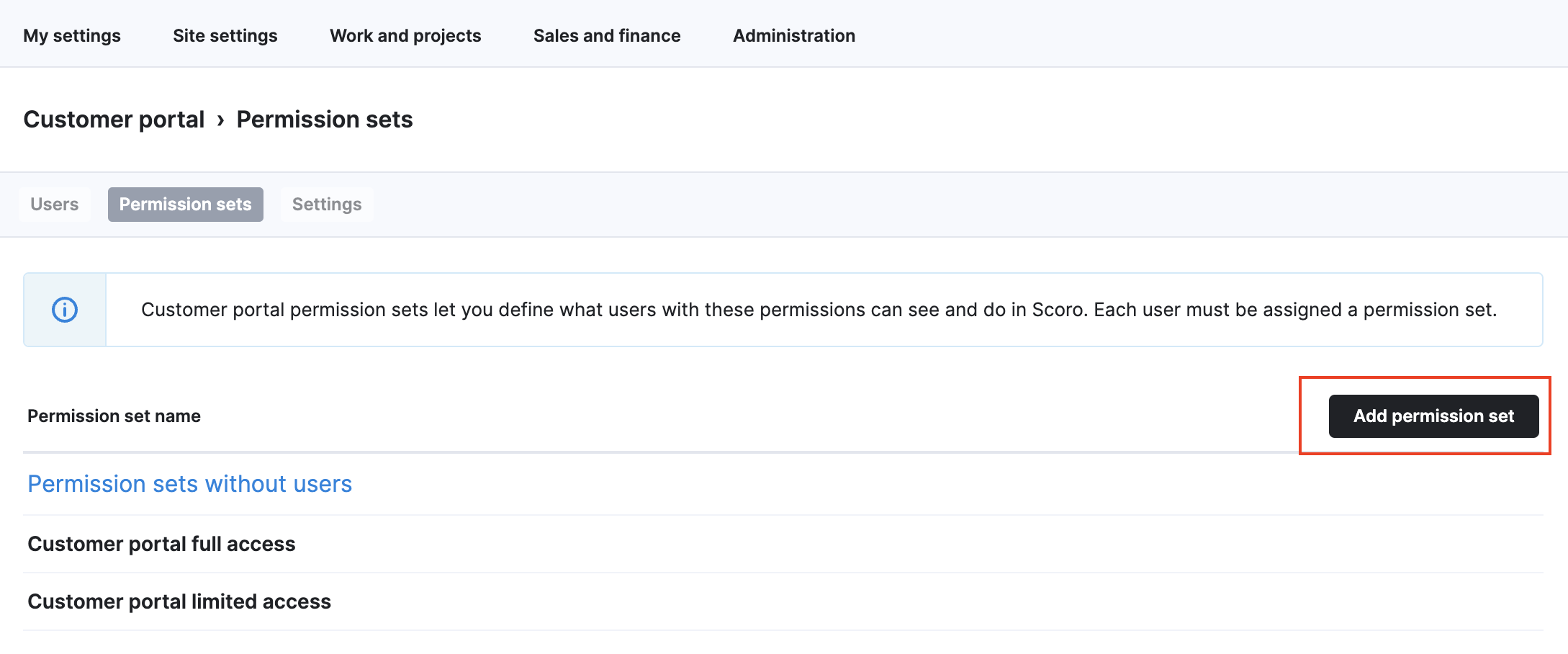Open Sales and finance settings
This screenshot has width=1568, height=654.
(607, 35)
